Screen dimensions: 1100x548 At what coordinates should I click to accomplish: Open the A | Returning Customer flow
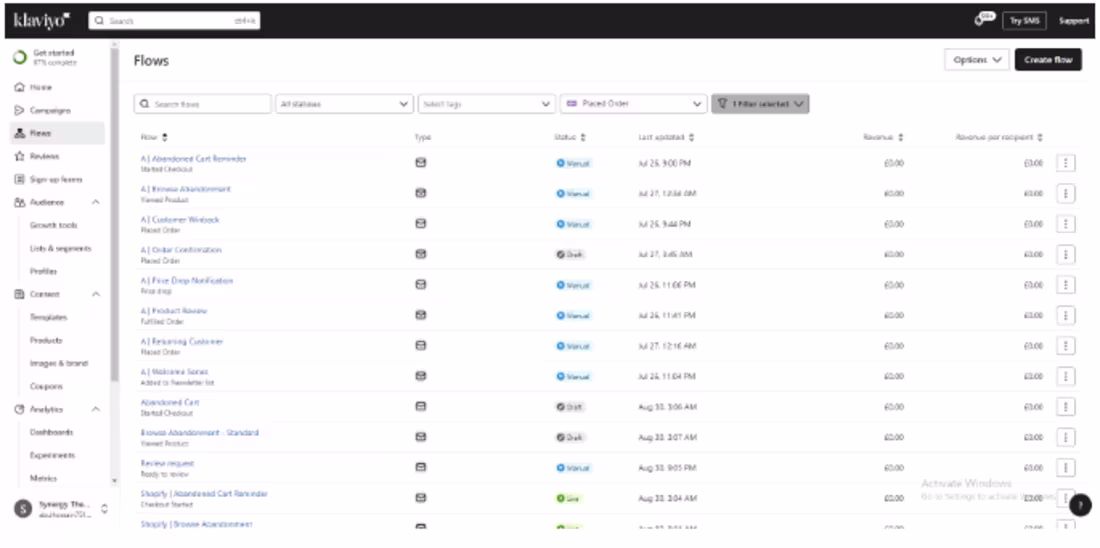pos(182,342)
